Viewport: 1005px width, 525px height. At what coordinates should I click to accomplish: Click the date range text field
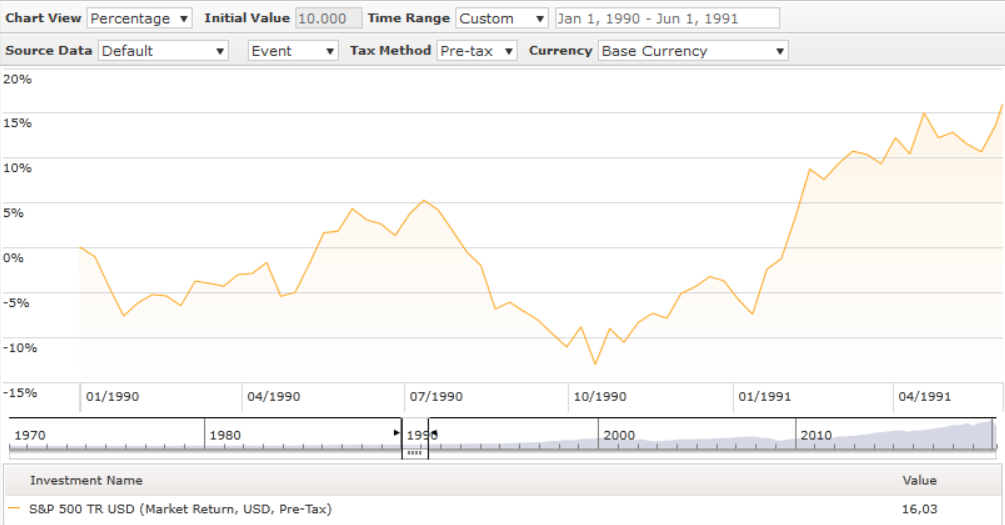(x=667, y=18)
